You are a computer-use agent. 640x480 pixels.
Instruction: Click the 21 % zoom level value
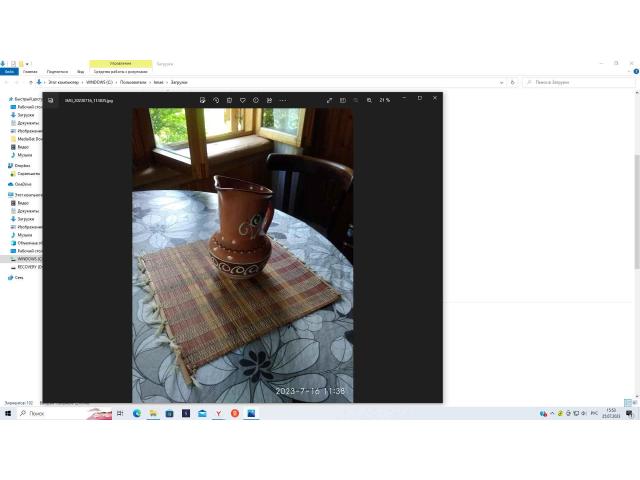pyautogui.click(x=384, y=100)
